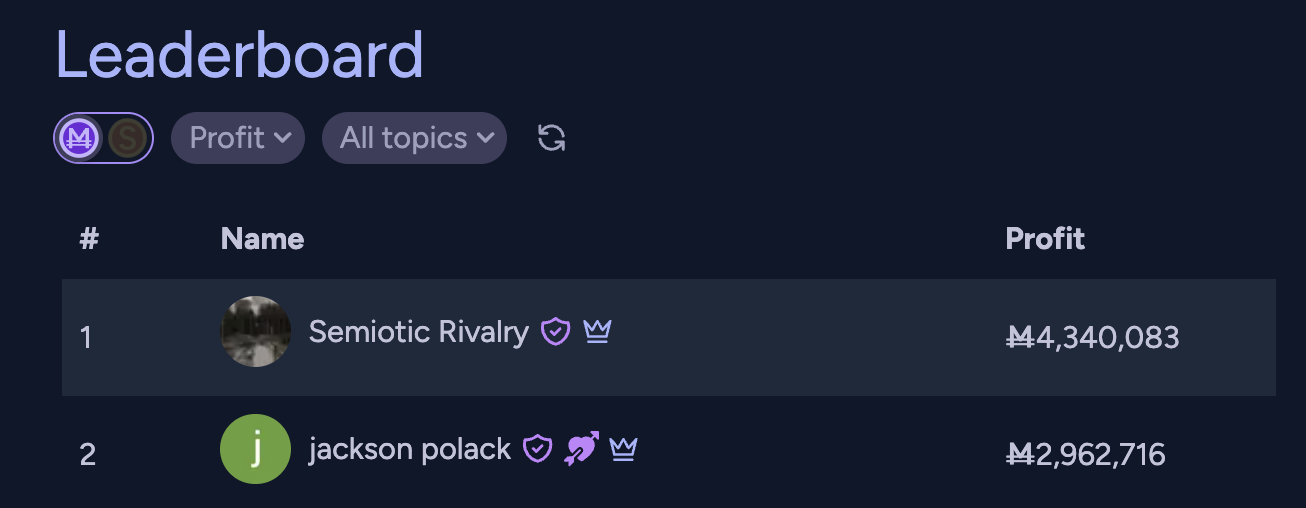Open Semiotic Rivalry's profile avatar
Image resolution: width=1306 pixels, height=508 pixels.
point(255,331)
